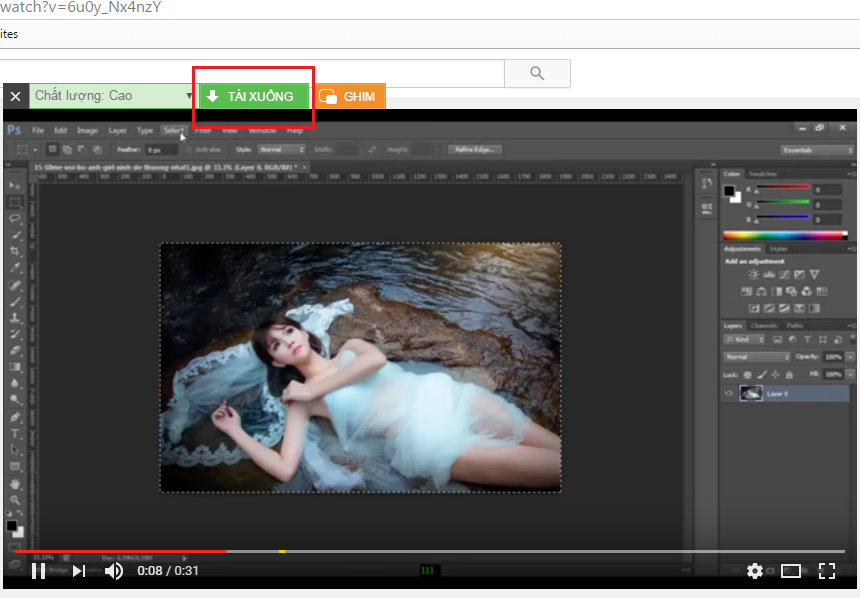Click the green TẢI XUỐNG download button
The image size is (860, 598).
254,96
